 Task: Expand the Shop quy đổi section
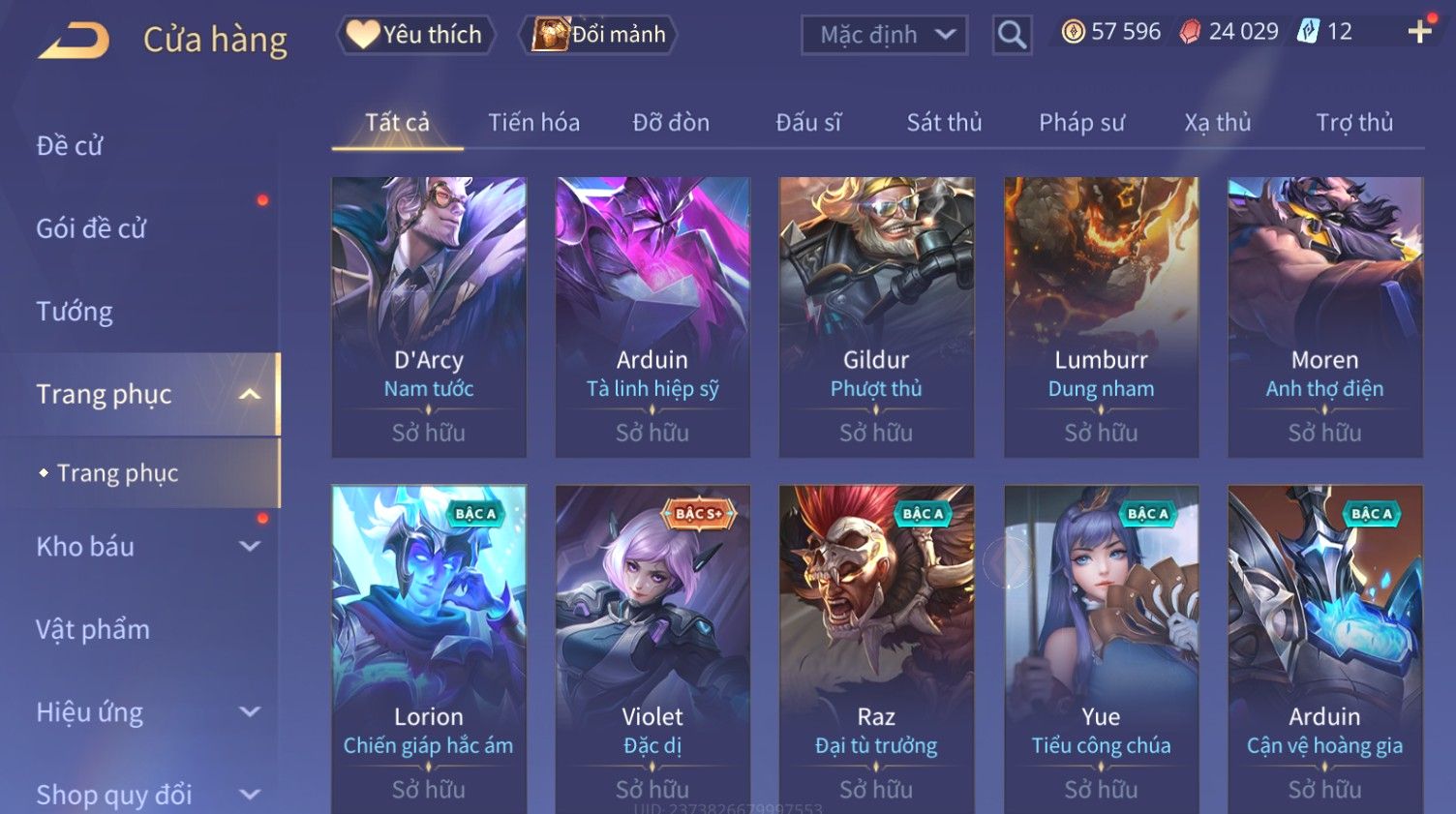[250, 795]
